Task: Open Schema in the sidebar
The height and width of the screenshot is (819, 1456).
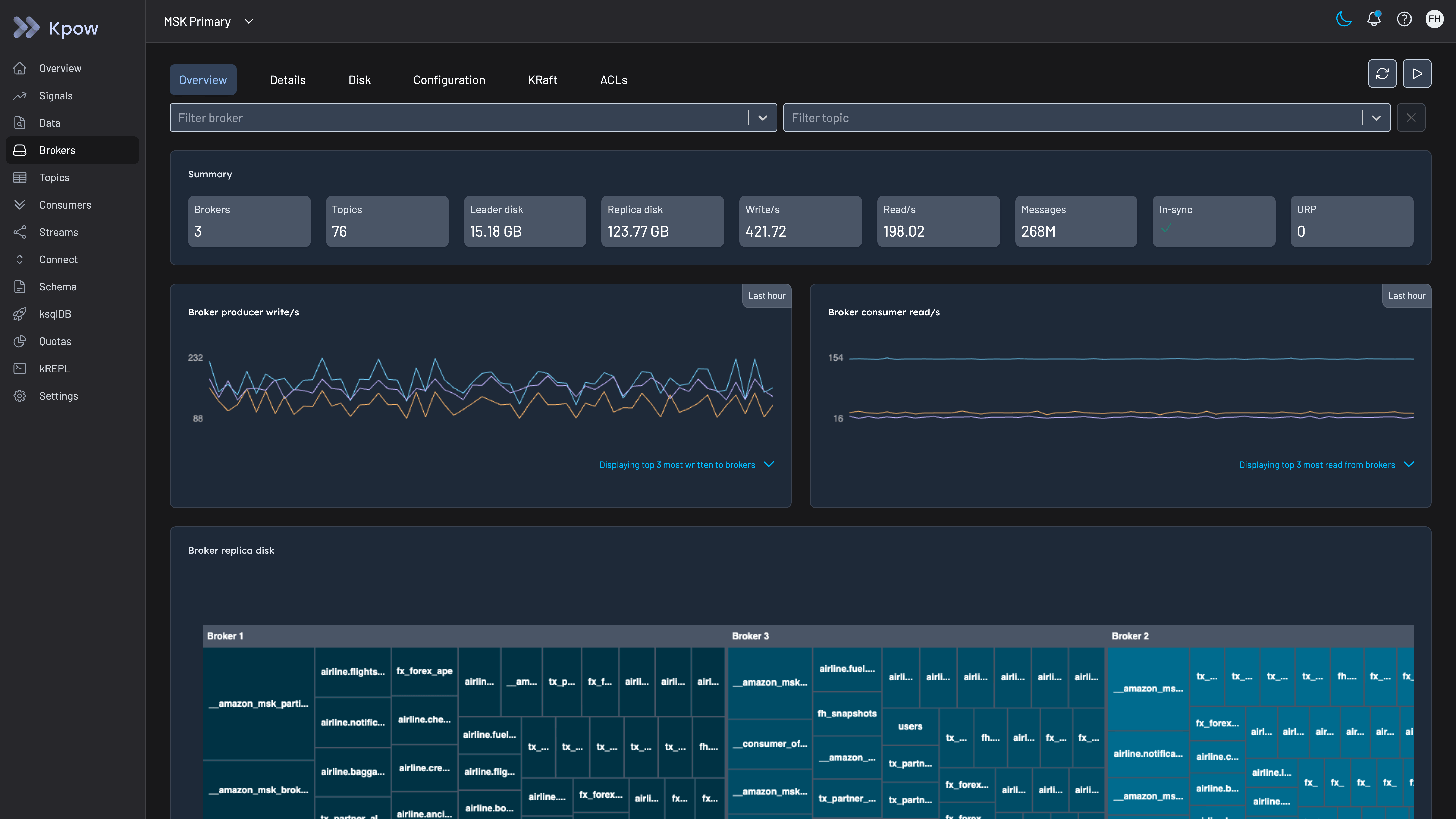Action: click(72, 287)
